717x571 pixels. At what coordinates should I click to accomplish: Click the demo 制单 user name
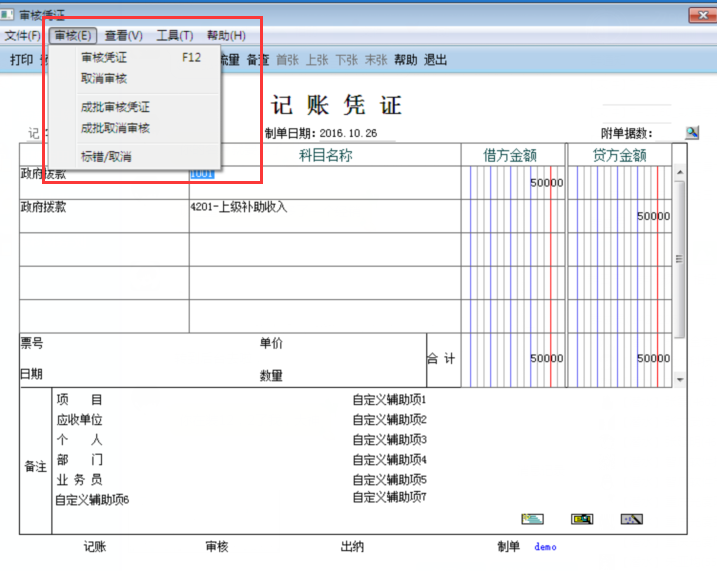pos(545,547)
